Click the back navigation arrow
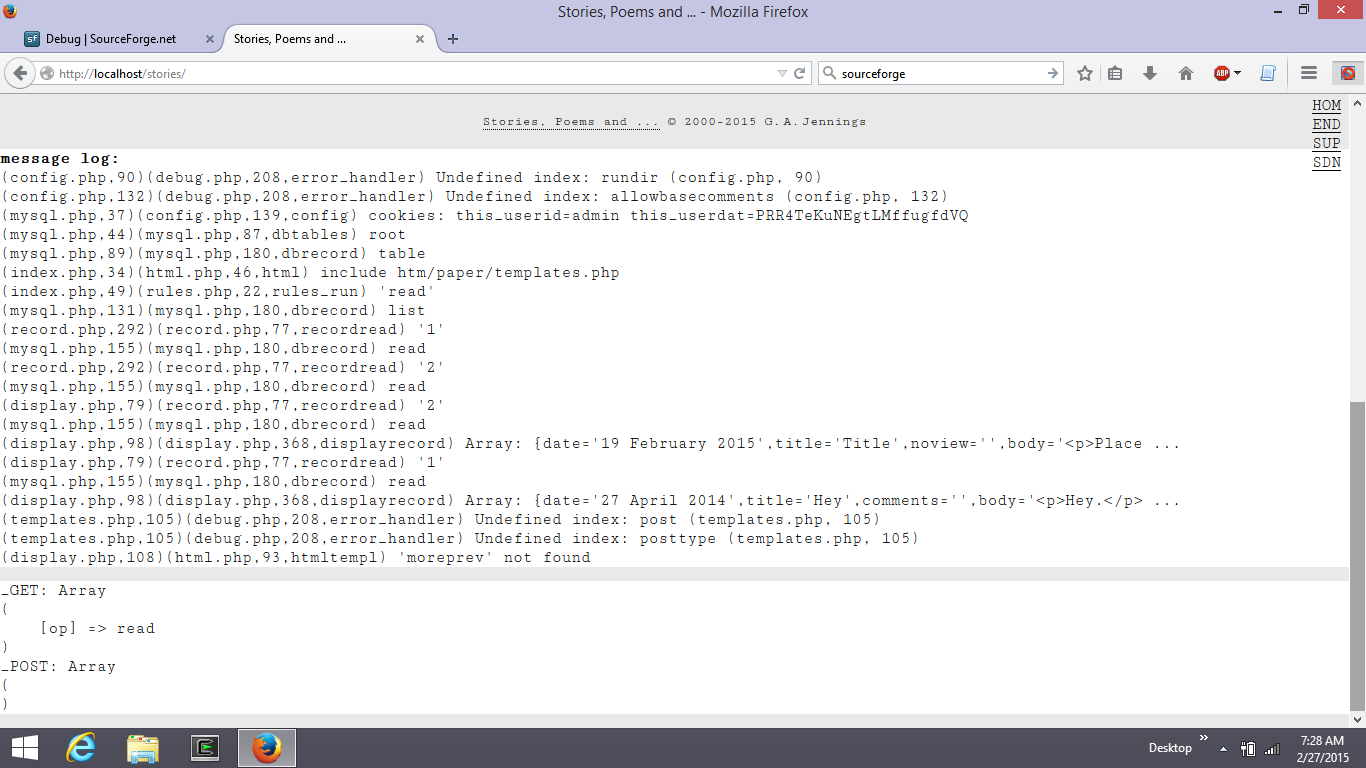The image size is (1366, 768). pos(20,73)
